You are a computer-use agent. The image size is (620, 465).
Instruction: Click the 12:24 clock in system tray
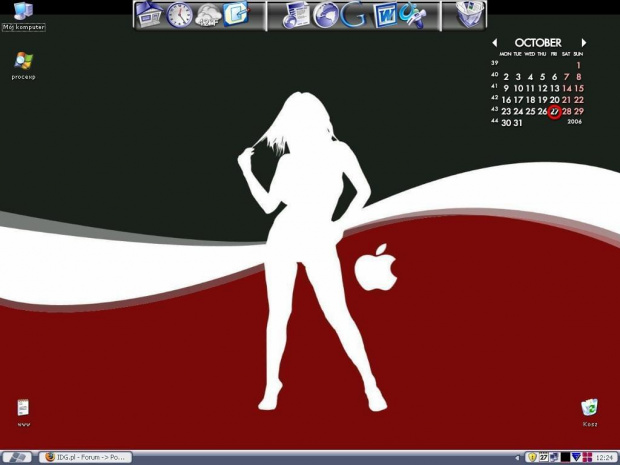pos(605,457)
